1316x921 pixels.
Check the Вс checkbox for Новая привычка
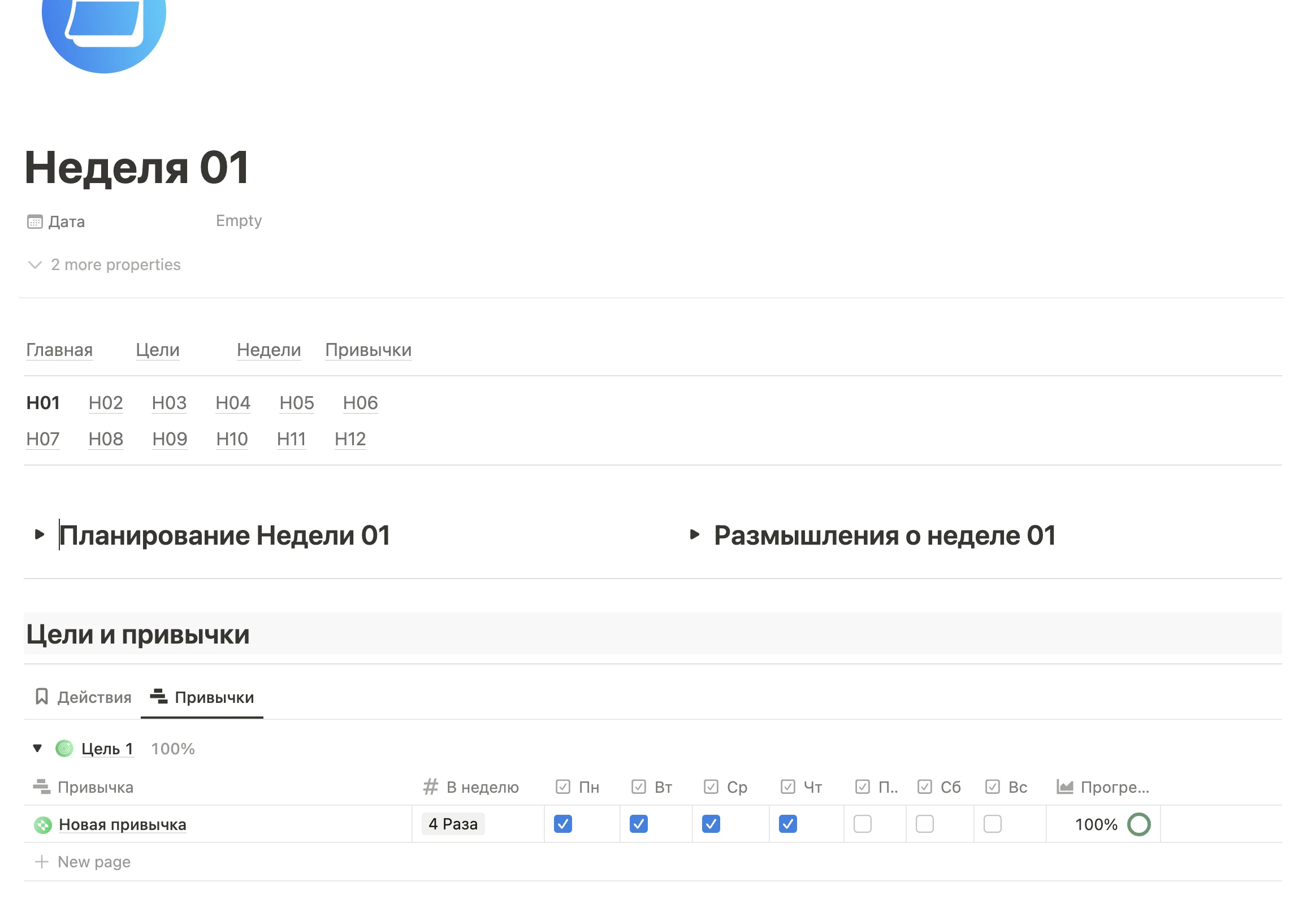click(992, 824)
